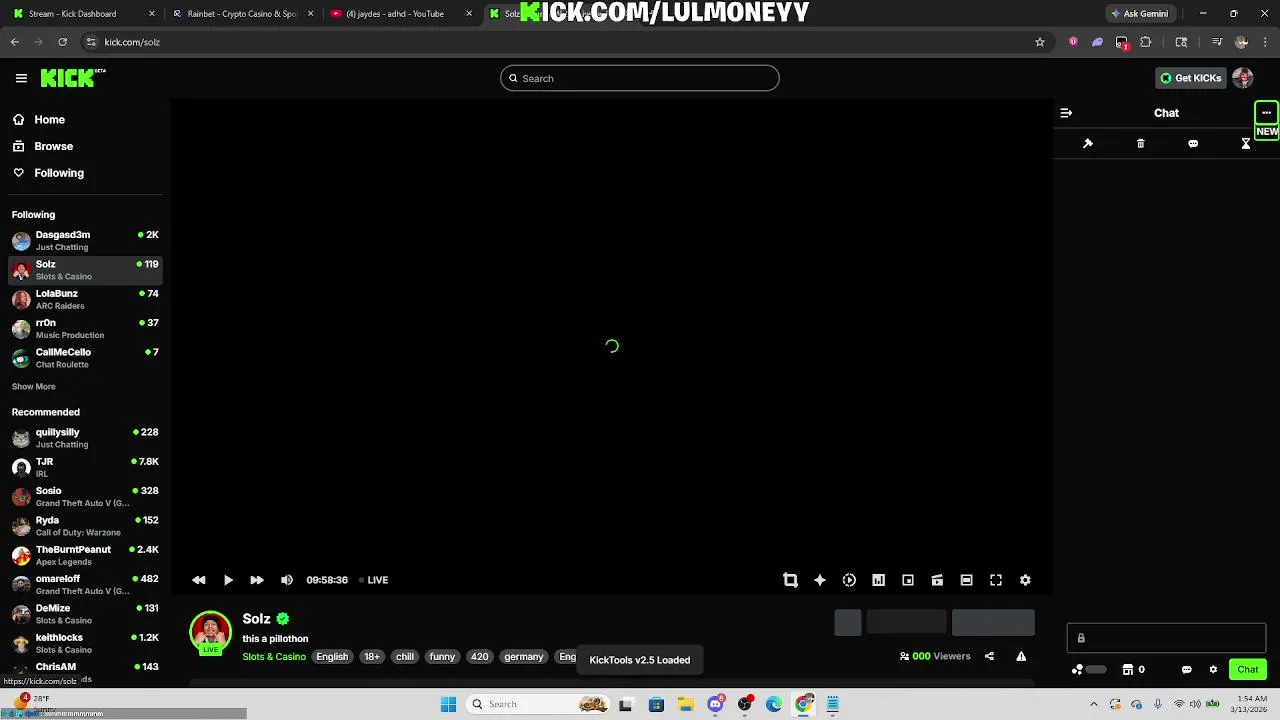The width and height of the screenshot is (1280, 720).
Task: Open chat settings gear near Chat button
Action: pos(1213,670)
